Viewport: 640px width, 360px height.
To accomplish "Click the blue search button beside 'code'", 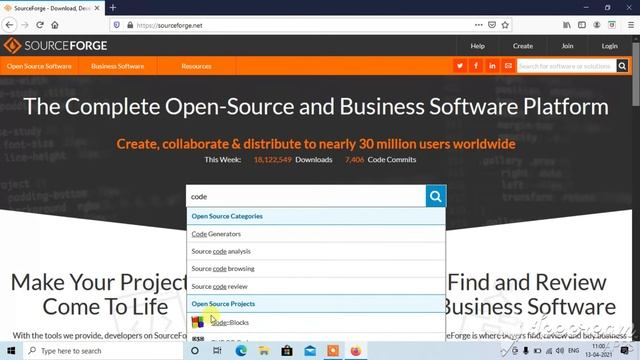I will 436,196.
